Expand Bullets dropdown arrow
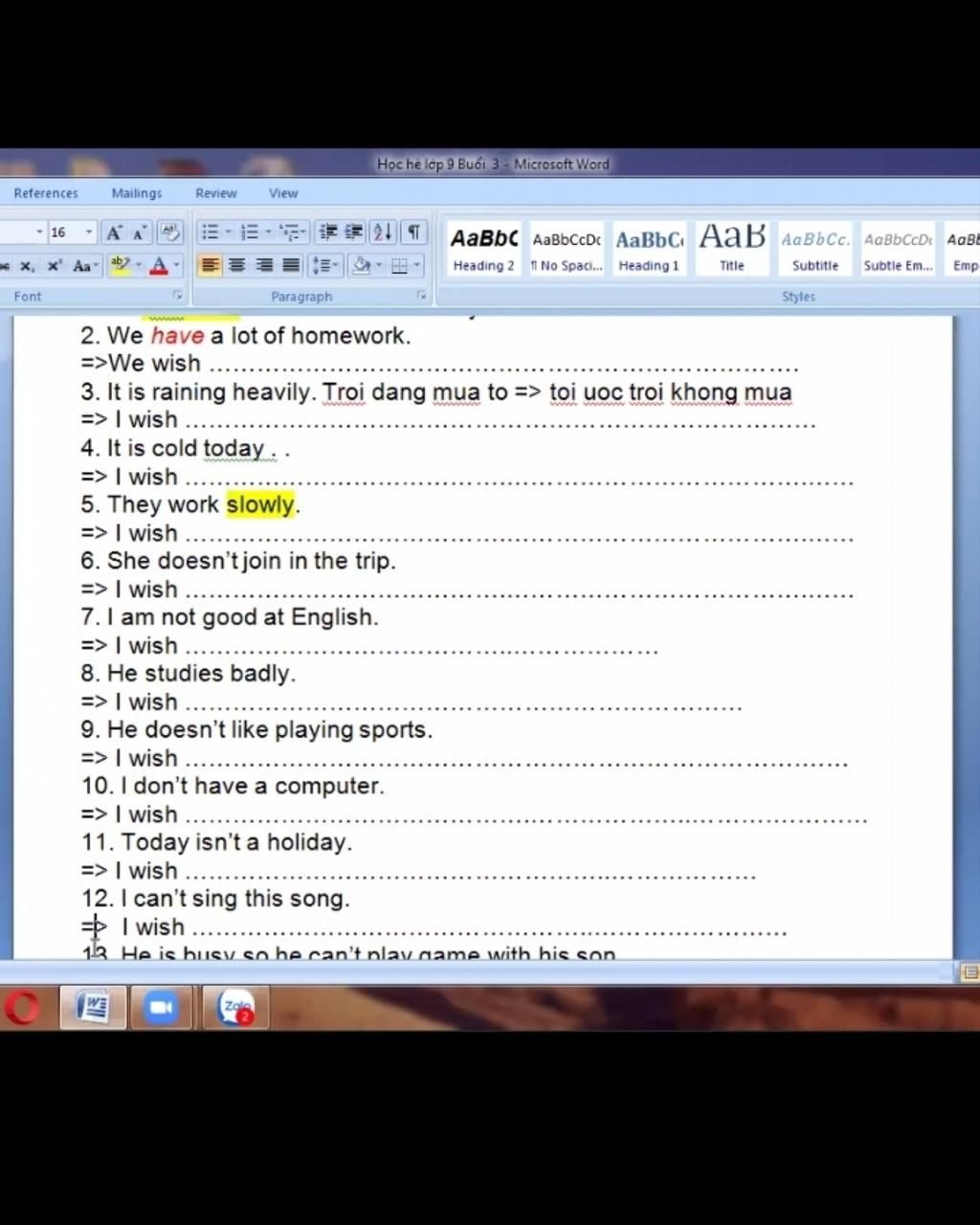Image resolution: width=980 pixels, height=1225 pixels. click(x=228, y=233)
